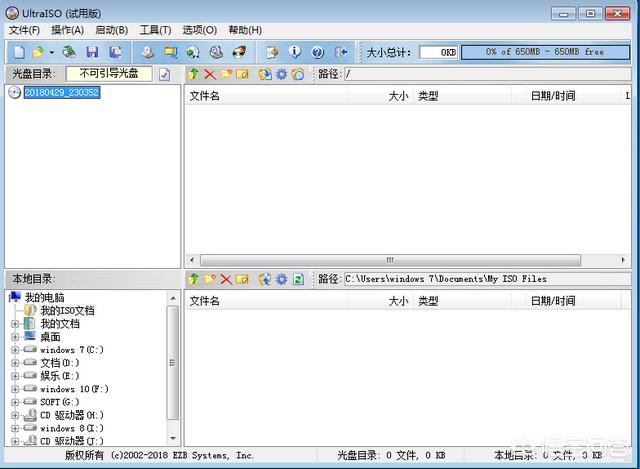Viewport: 640px width, 469px height.
Task: Expand 文档 (D:) drive node
Action: point(15,363)
